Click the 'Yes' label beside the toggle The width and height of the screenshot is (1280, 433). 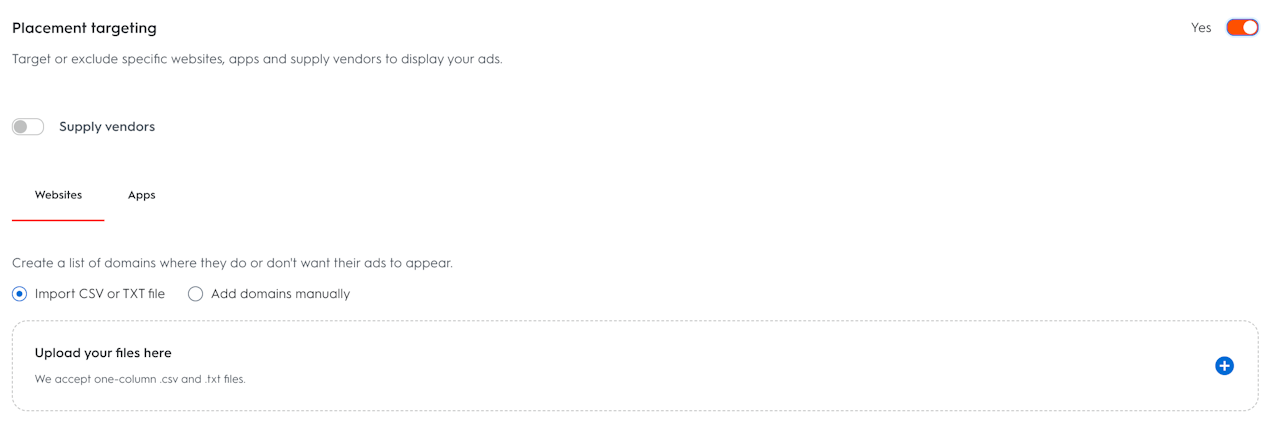[x=1201, y=28]
